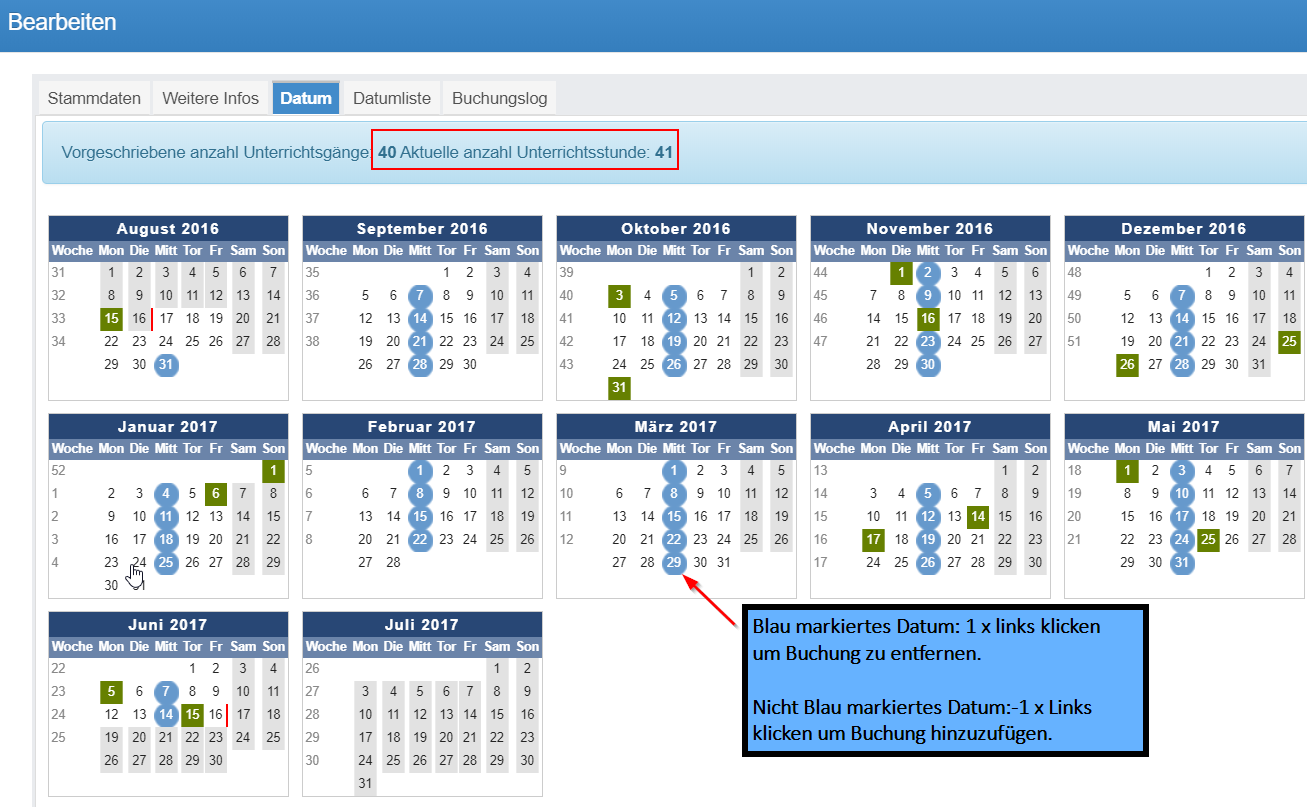Remove booking on 28 September 2016

pyautogui.click(x=420, y=365)
